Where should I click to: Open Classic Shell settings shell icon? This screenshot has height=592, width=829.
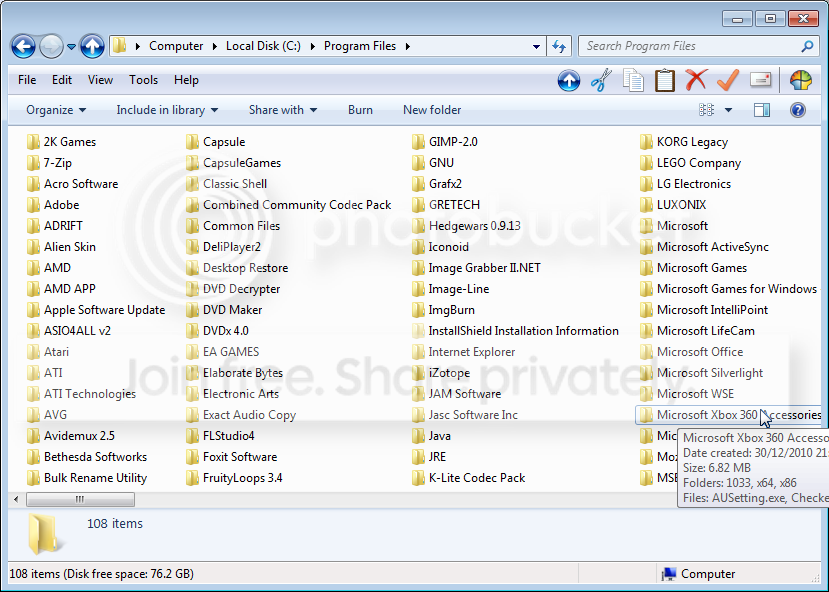point(800,80)
